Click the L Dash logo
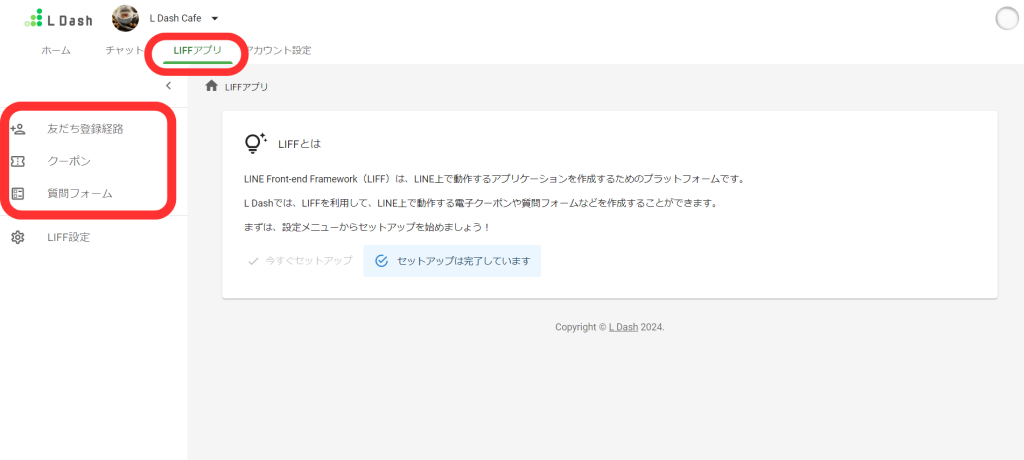Screen dimensions: 1024x460 click(58, 19)
